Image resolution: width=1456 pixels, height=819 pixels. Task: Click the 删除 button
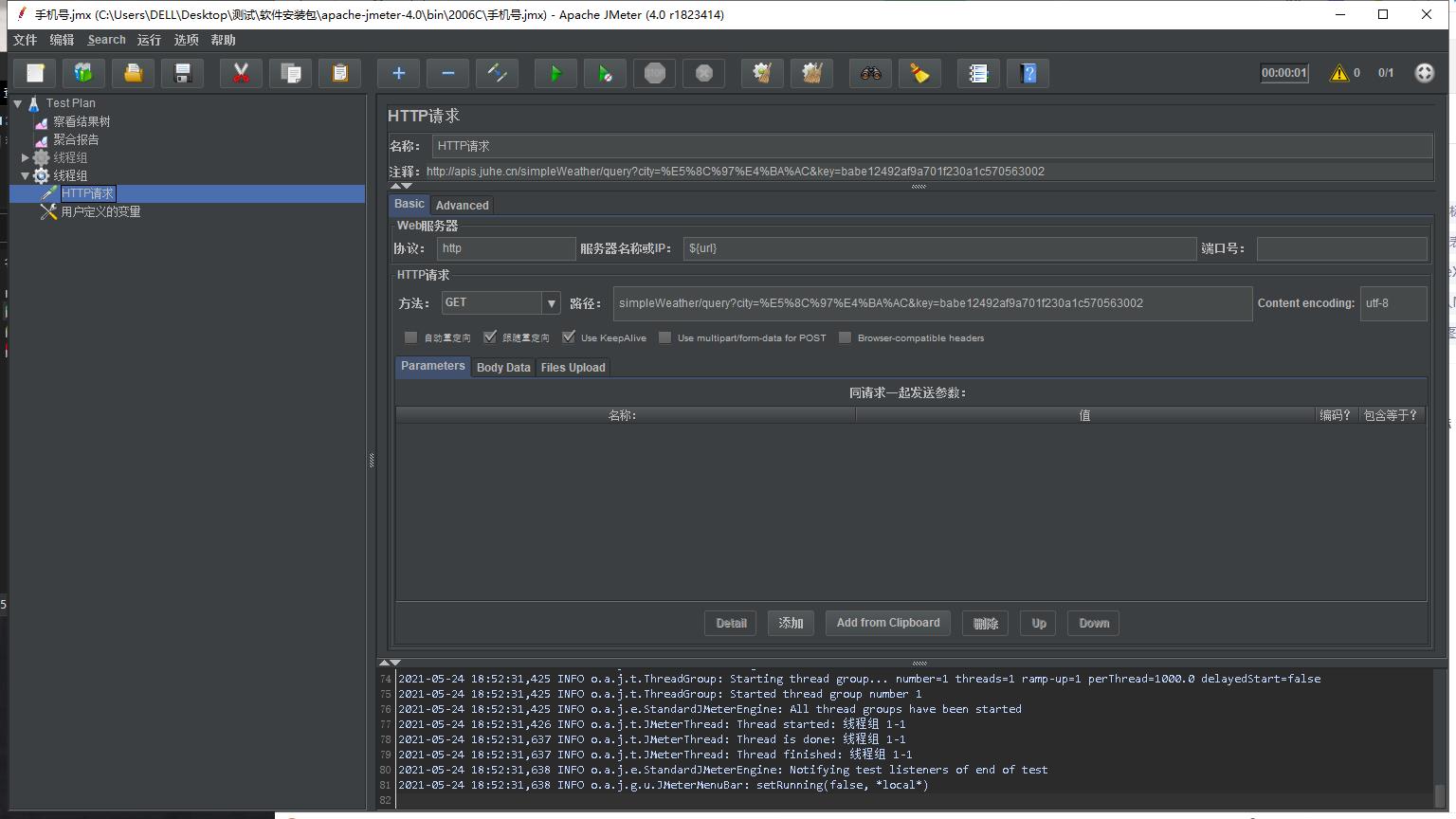point(986,624)
